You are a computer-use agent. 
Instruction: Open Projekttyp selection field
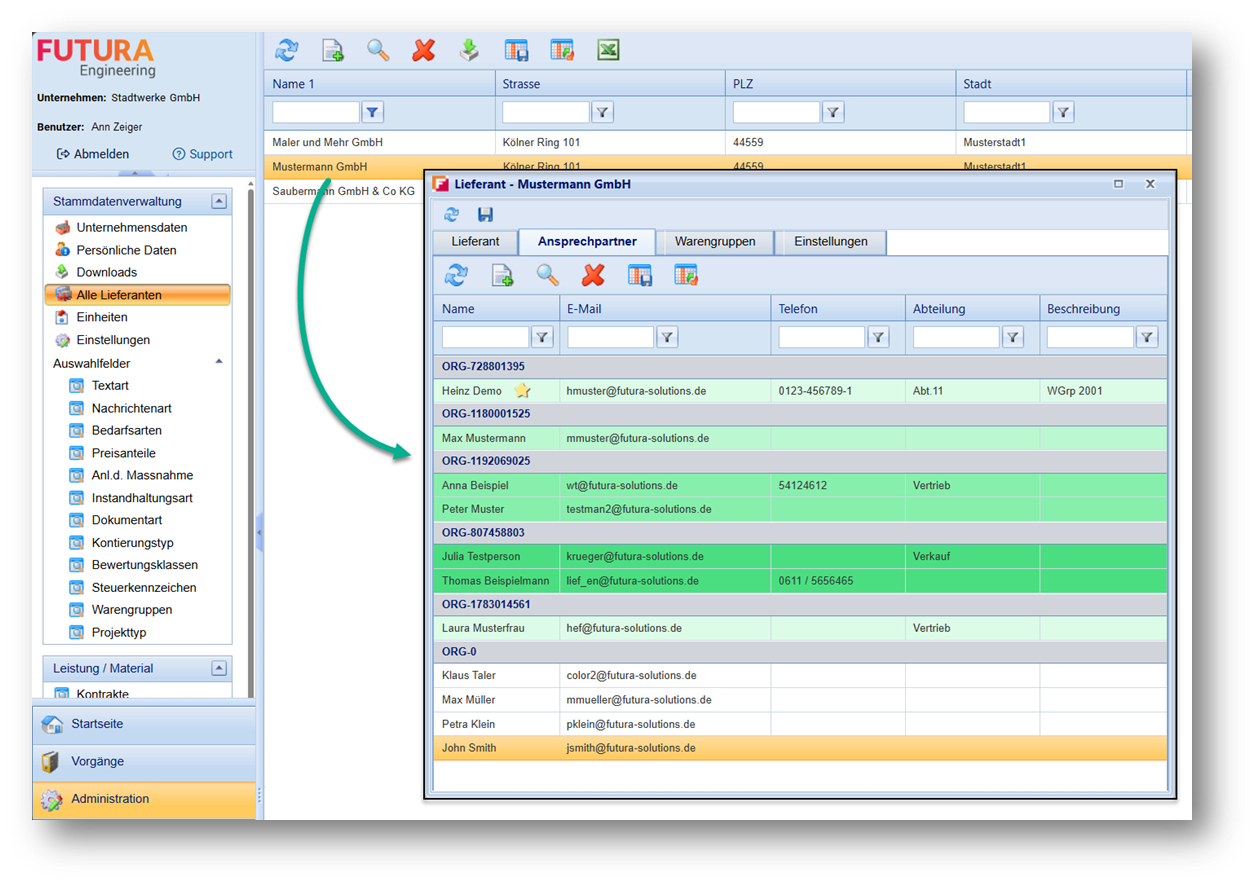[x=118, y=632]
